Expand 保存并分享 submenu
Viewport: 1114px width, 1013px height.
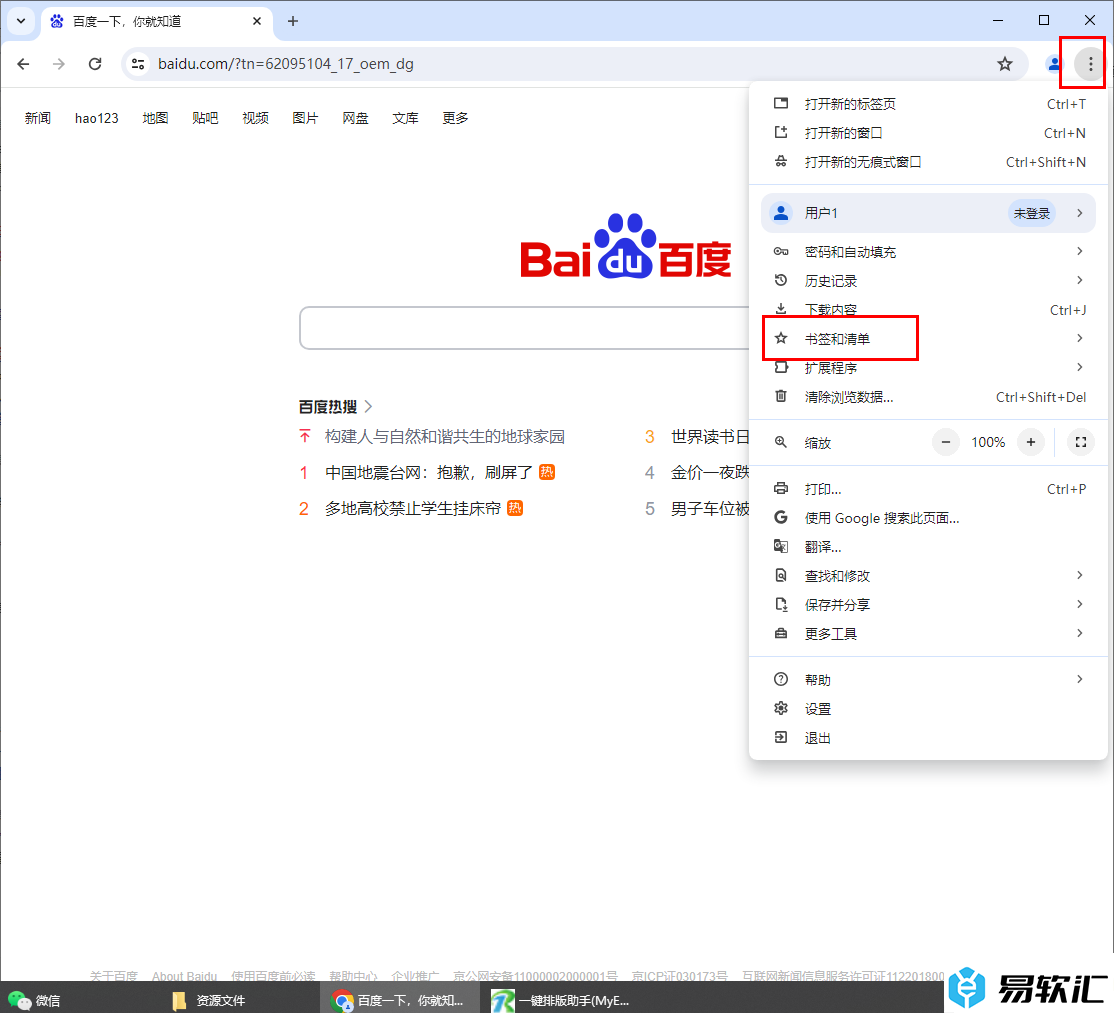point(928,605)
